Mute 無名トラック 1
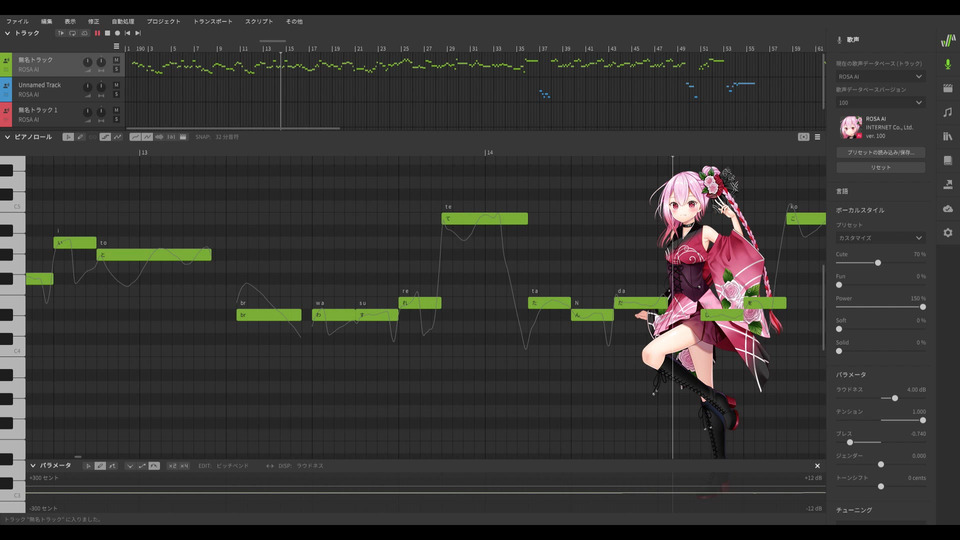 coord(116,110)
